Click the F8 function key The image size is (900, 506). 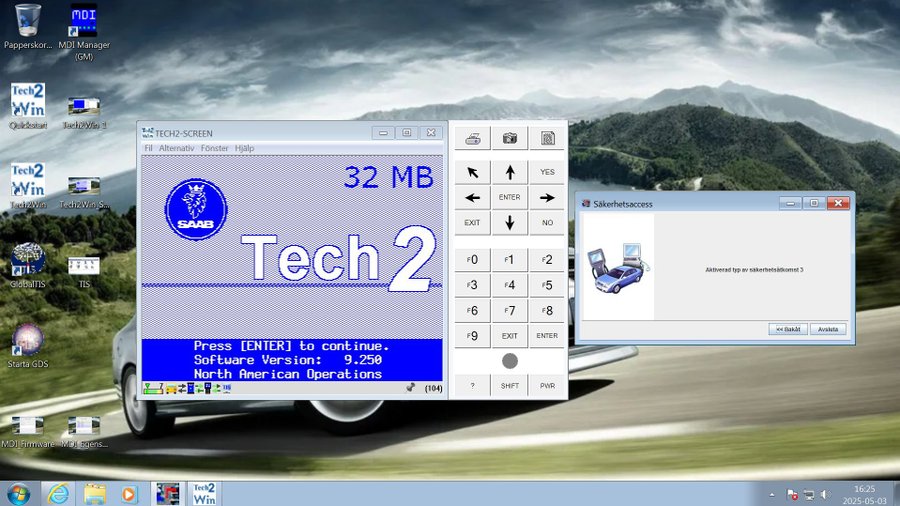coord(547,310)
